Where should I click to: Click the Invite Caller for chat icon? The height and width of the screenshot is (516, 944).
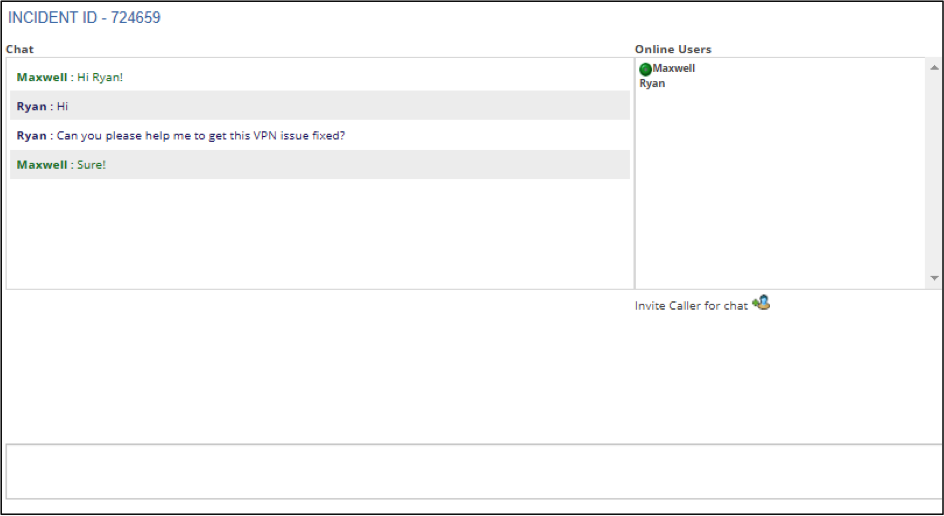coord(761,302)
